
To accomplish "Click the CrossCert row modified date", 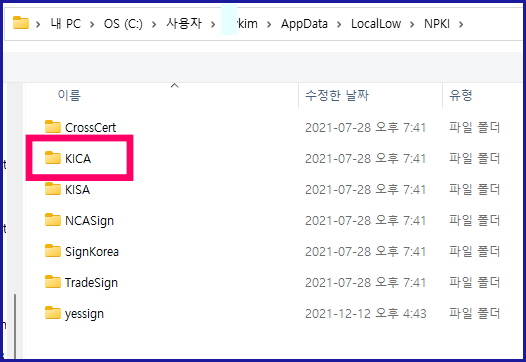I will (x=365, y=127).
